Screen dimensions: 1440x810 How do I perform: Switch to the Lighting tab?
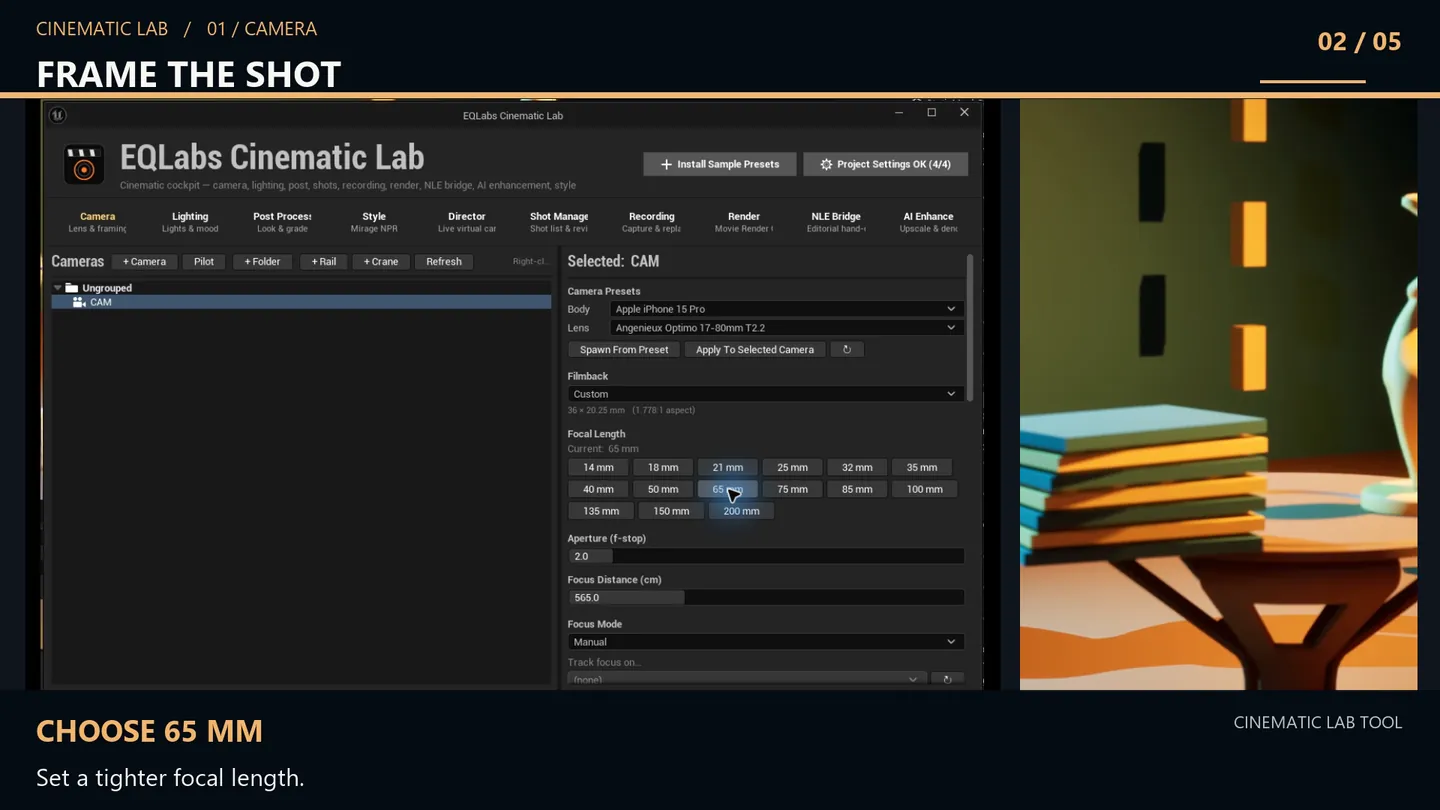pyautogui.click(x=190, y=222)
